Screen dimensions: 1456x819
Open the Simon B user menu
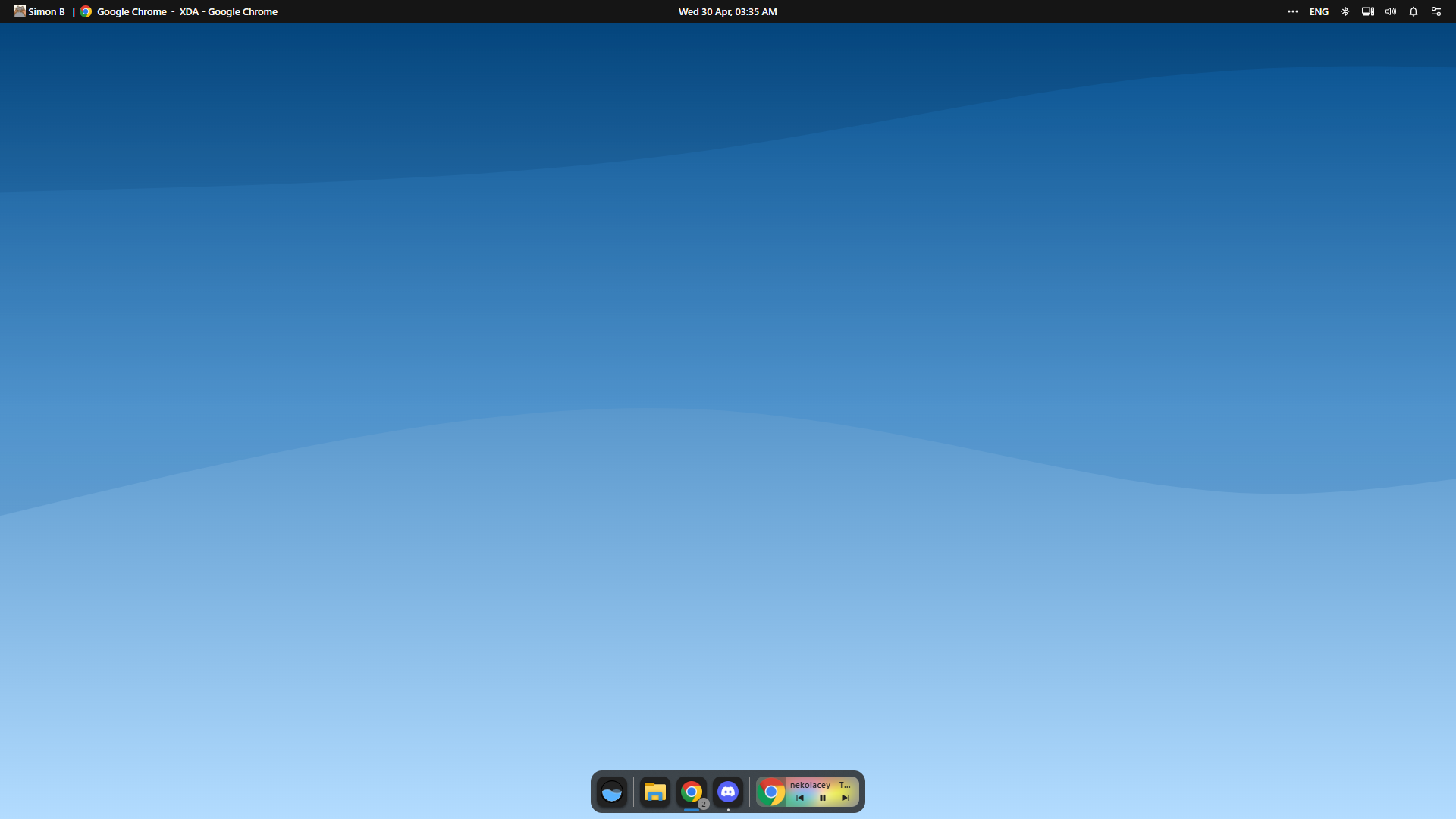(38, 11)
